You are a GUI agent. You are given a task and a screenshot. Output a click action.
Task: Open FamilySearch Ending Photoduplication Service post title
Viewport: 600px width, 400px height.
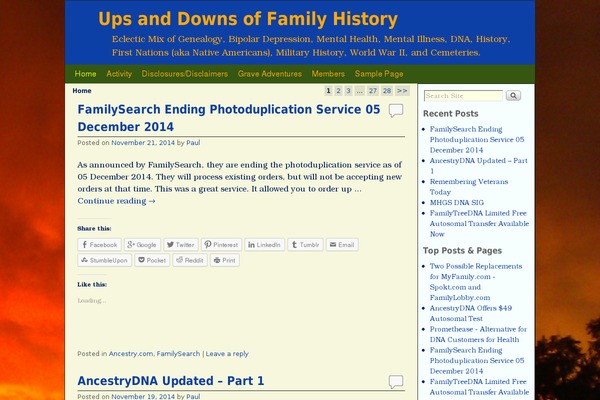coord(229,118)
